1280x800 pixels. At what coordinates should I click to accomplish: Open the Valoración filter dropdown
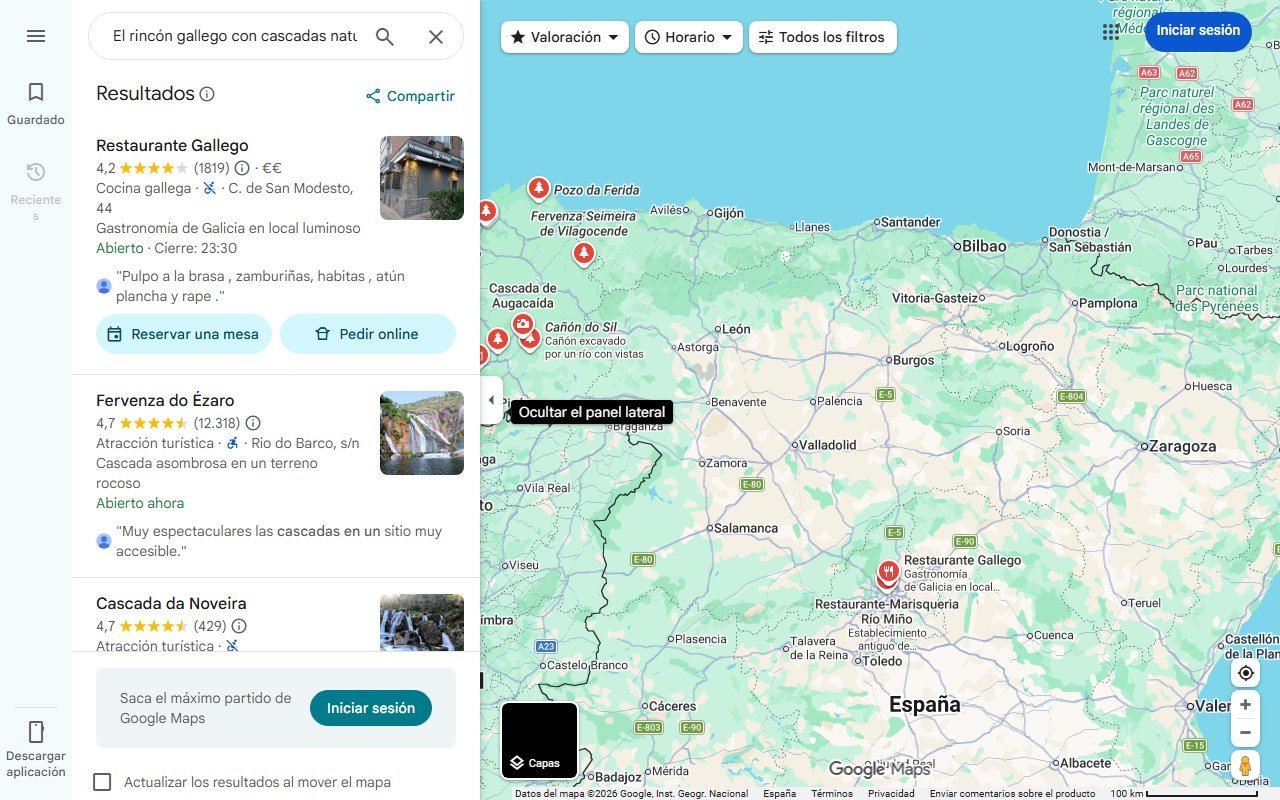(x=564, y=36)
